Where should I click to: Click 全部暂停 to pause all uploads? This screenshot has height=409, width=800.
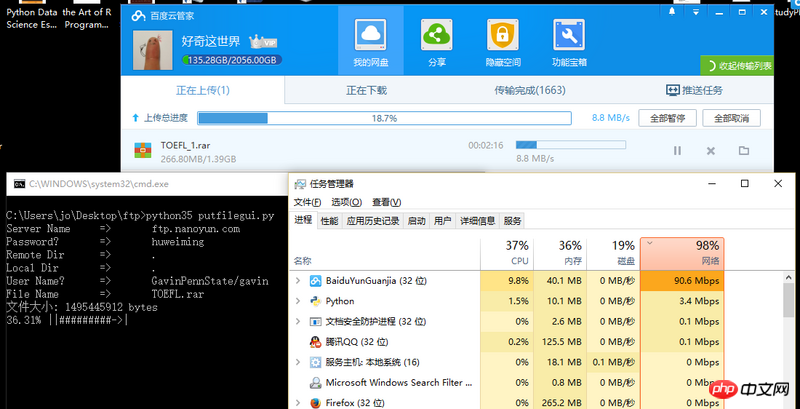click(668, 118)
